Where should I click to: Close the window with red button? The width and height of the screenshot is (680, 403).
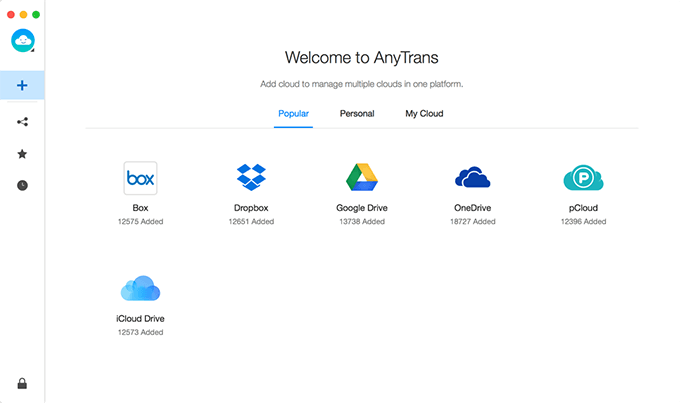(11, 15)
